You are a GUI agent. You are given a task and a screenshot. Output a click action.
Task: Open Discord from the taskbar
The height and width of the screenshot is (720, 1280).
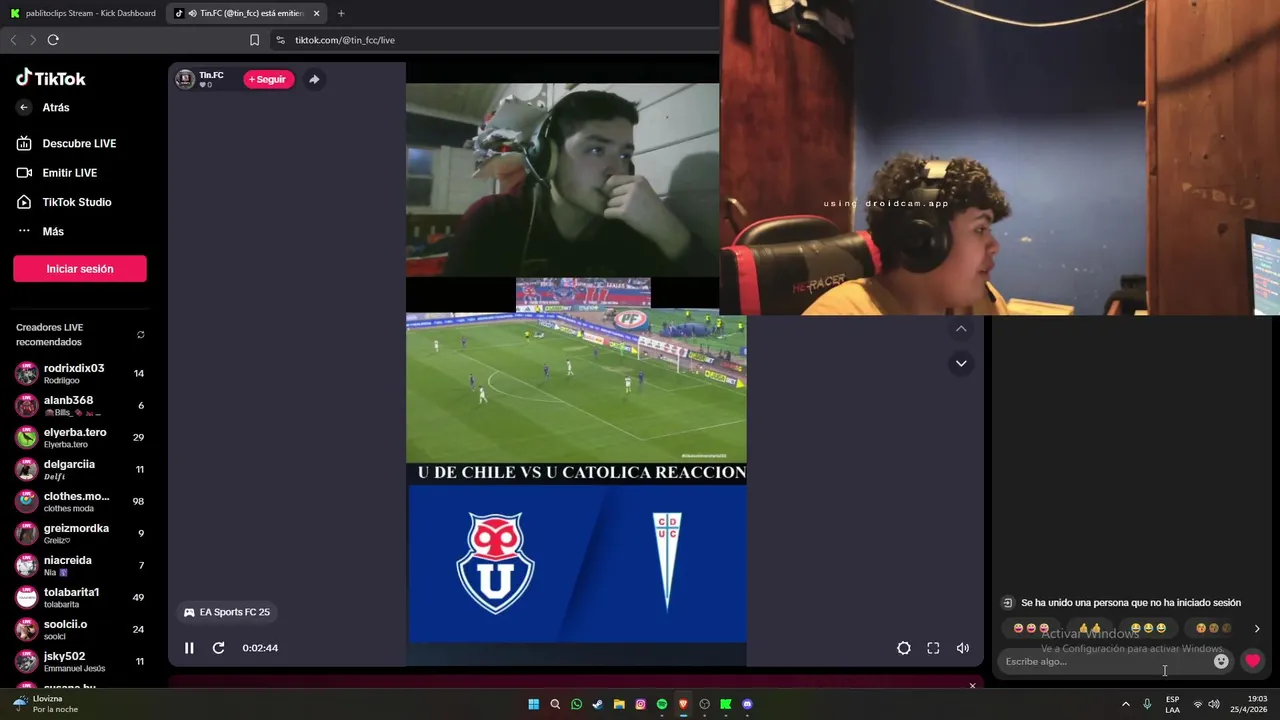point(748,704)
